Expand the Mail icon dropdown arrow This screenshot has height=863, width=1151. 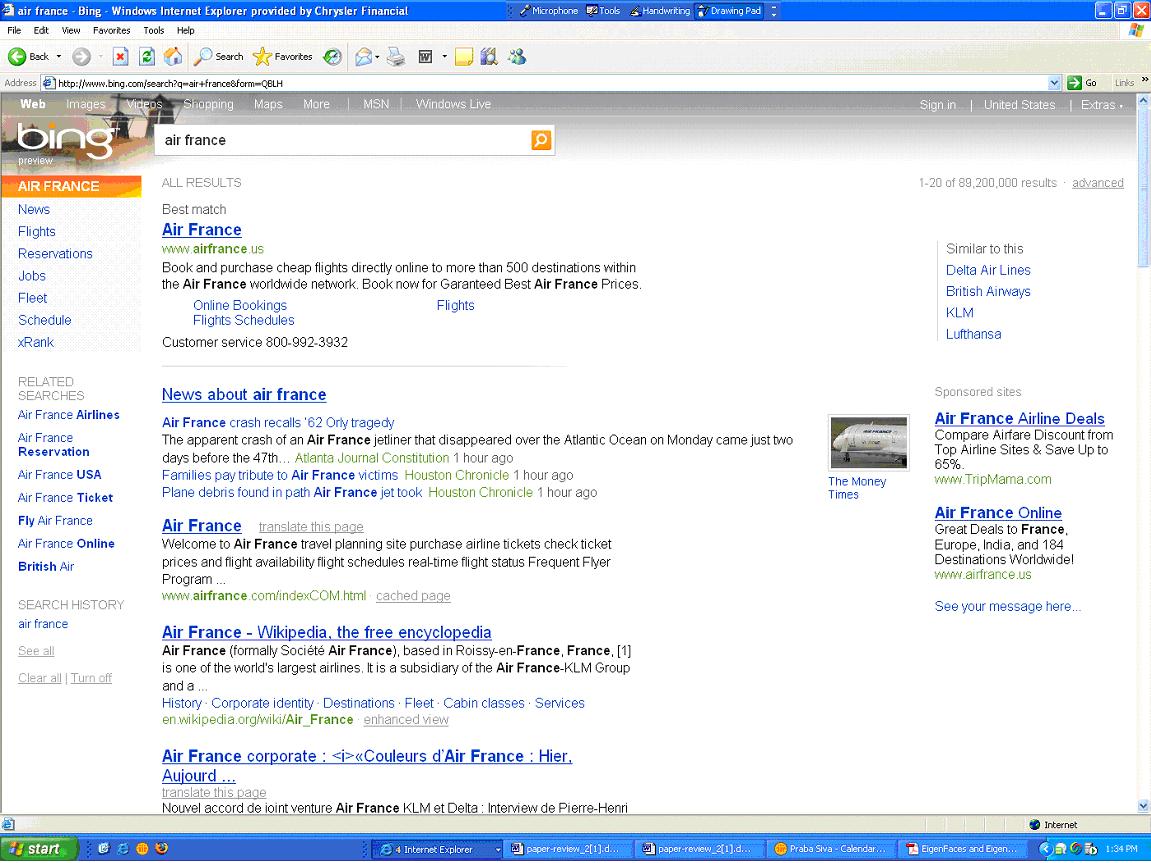(378, 57)
